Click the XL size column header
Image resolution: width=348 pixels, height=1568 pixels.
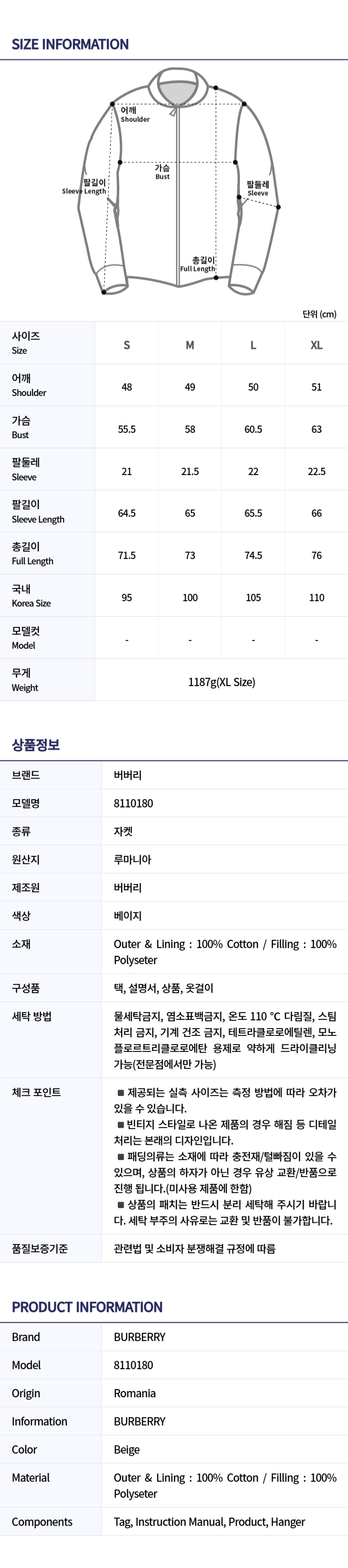click(x=316, y=344)
